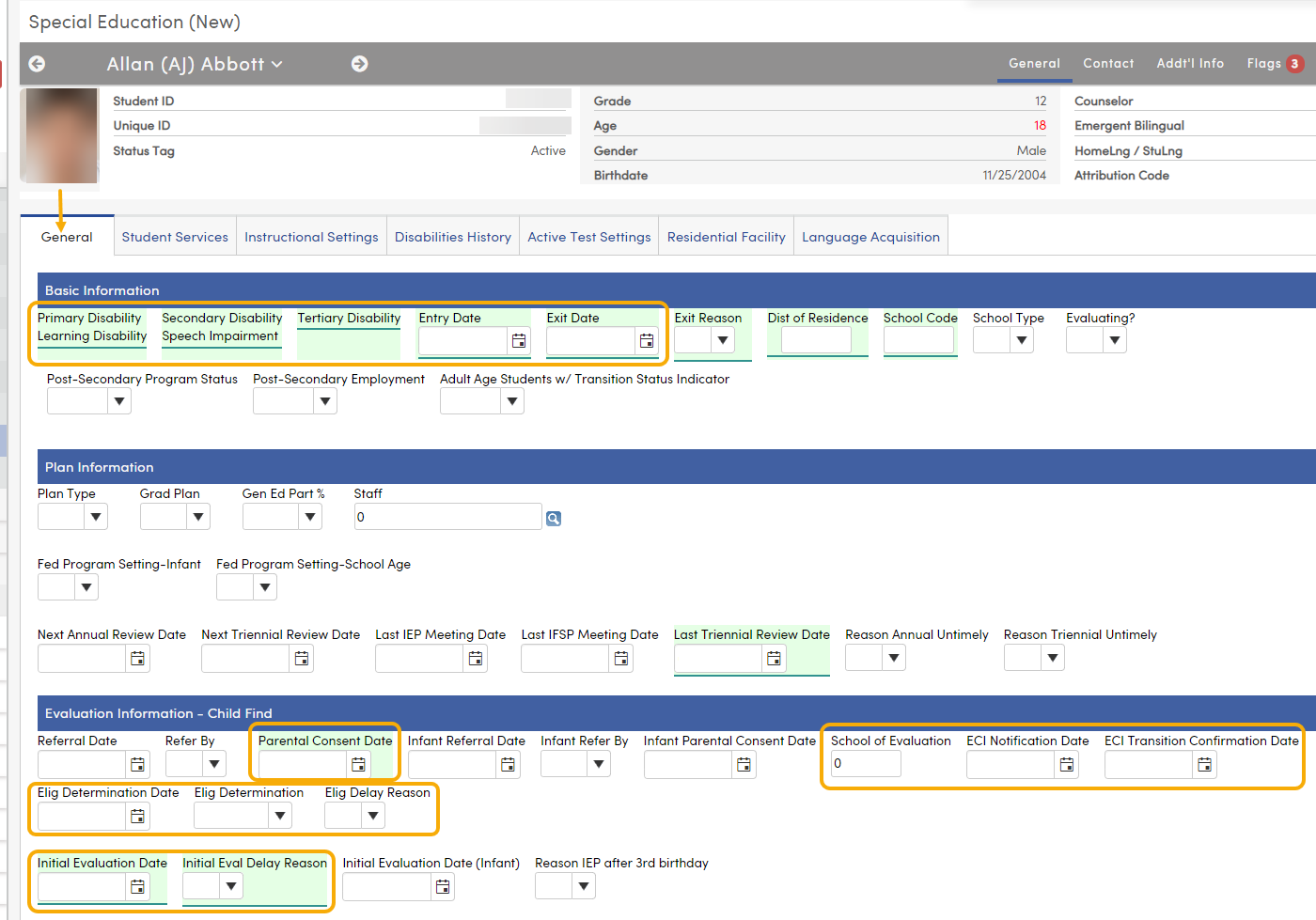The width and height of the screenshot is (1316, 920).
Task: Click the forward navigation arrow icon
Action: point(359,64)
